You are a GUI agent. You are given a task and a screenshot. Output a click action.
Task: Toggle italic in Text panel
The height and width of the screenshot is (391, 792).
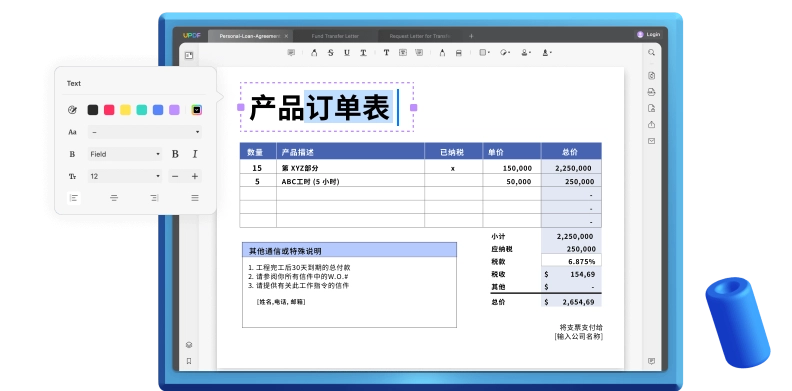click(x=195, y=154)
